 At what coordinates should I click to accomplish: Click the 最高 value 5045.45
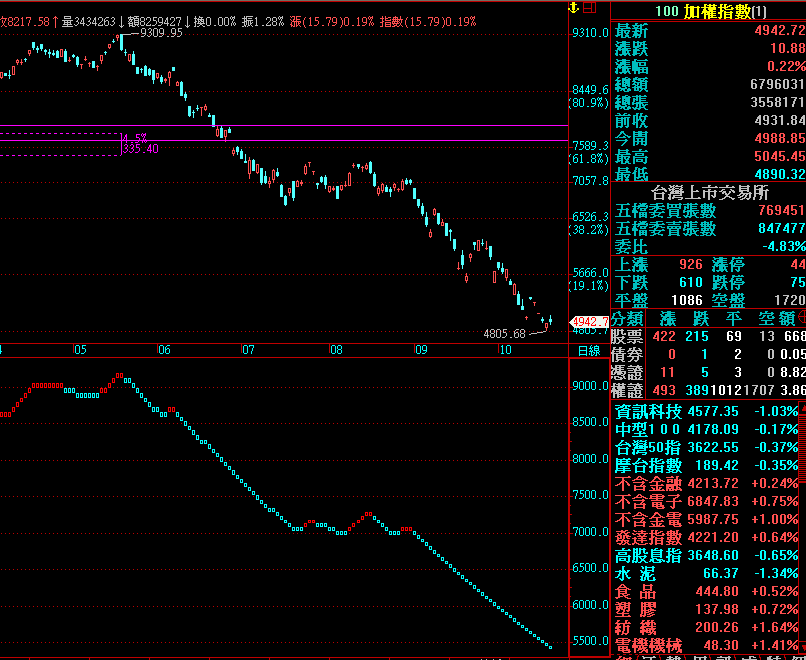[x=780, y=156]
